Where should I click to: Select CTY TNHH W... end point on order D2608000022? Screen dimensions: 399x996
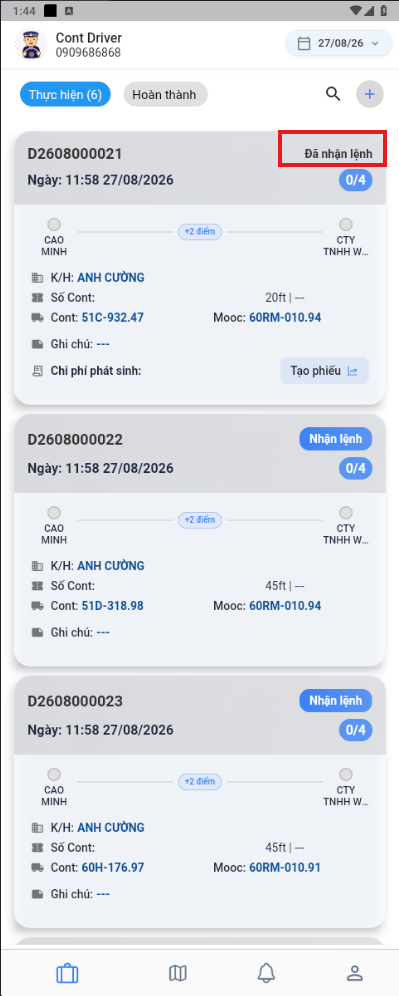[x=346, y=525]
